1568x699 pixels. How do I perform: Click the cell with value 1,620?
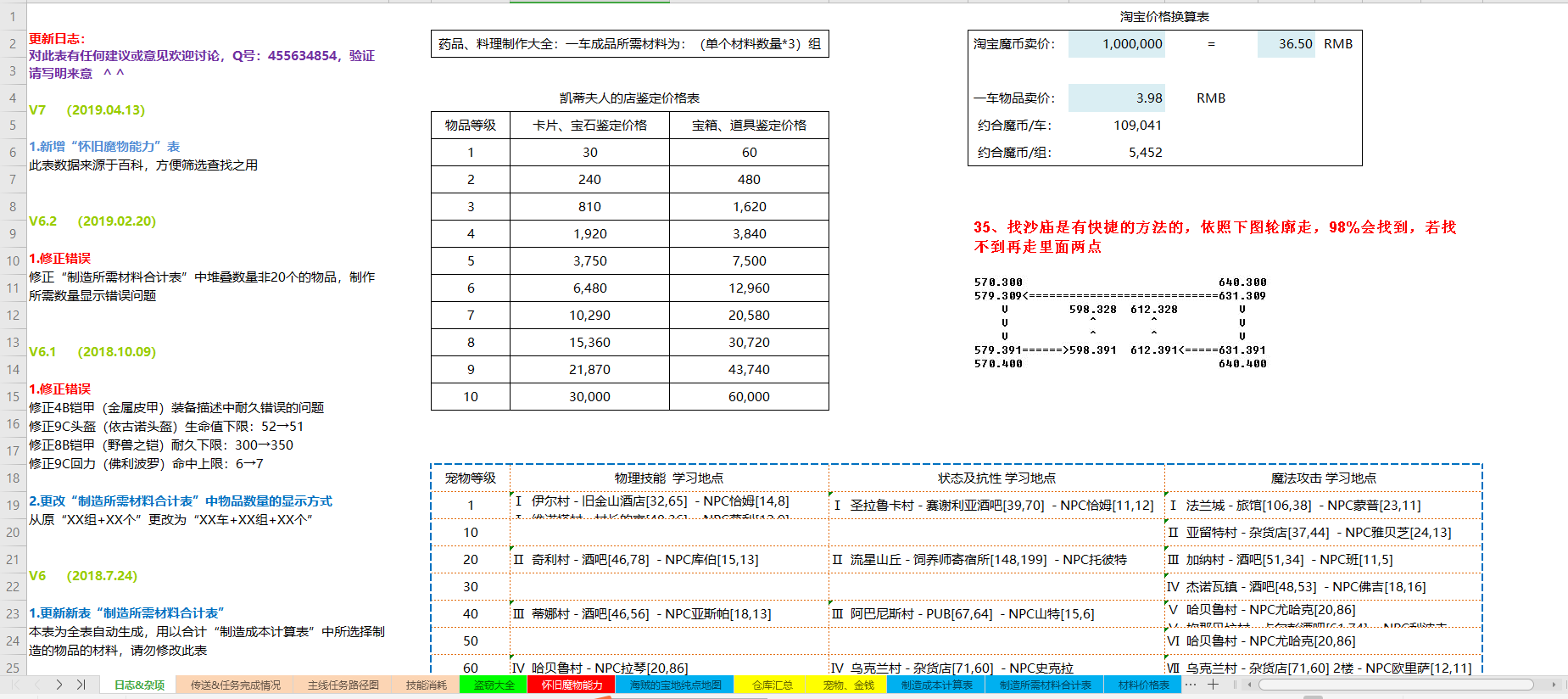[749, 207]
